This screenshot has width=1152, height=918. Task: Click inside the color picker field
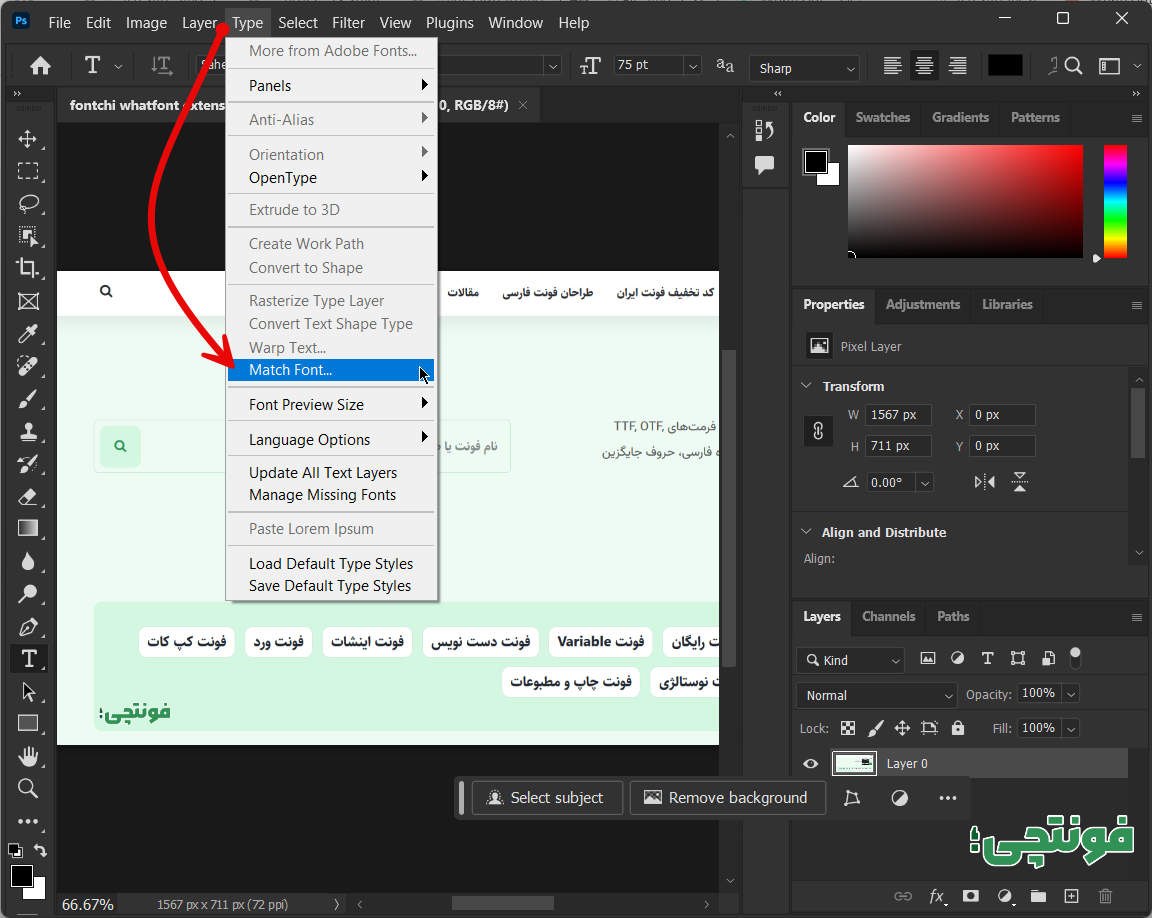(x=965, y=201)
